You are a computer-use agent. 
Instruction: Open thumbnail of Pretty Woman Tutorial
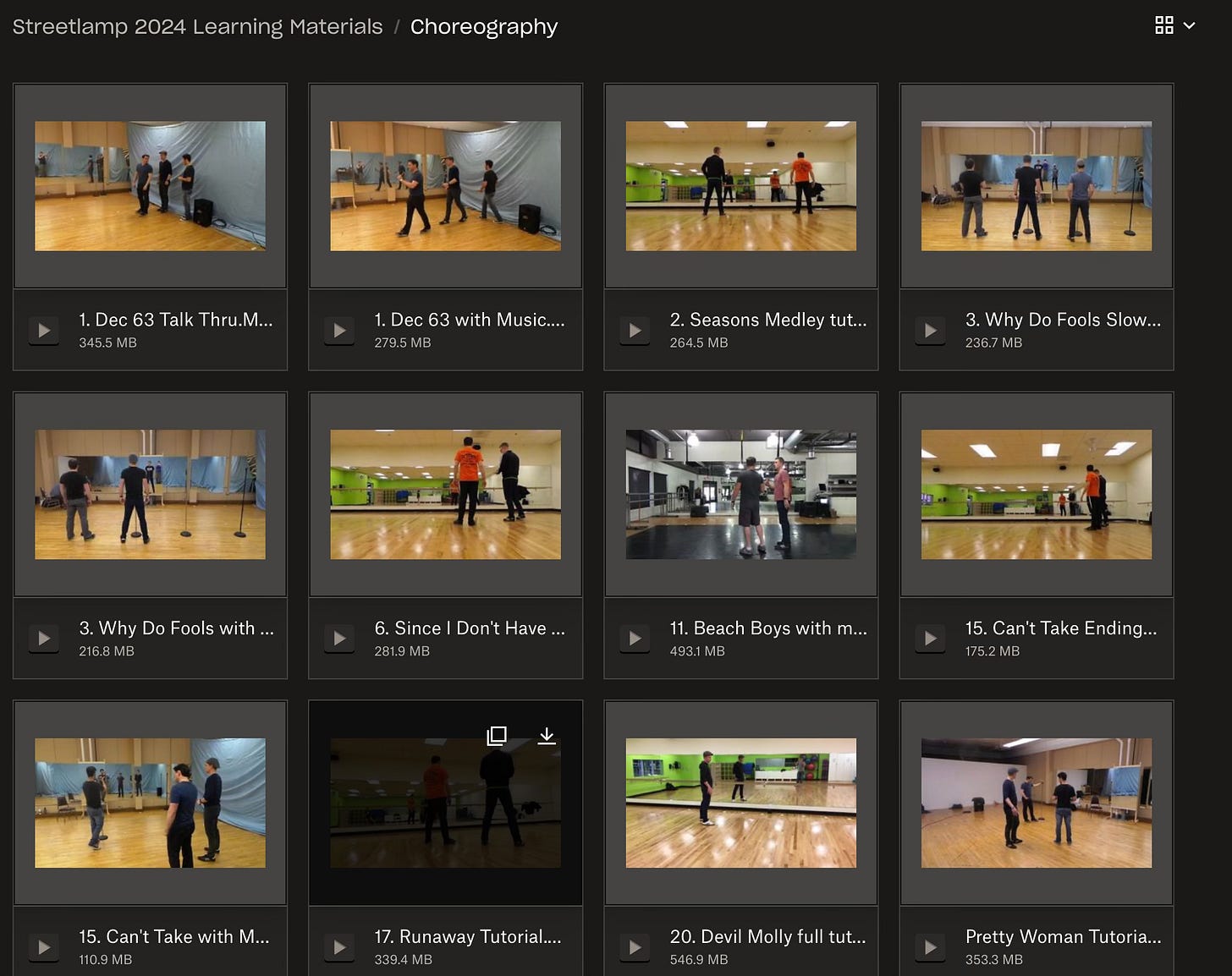(x=1036, y=803)
